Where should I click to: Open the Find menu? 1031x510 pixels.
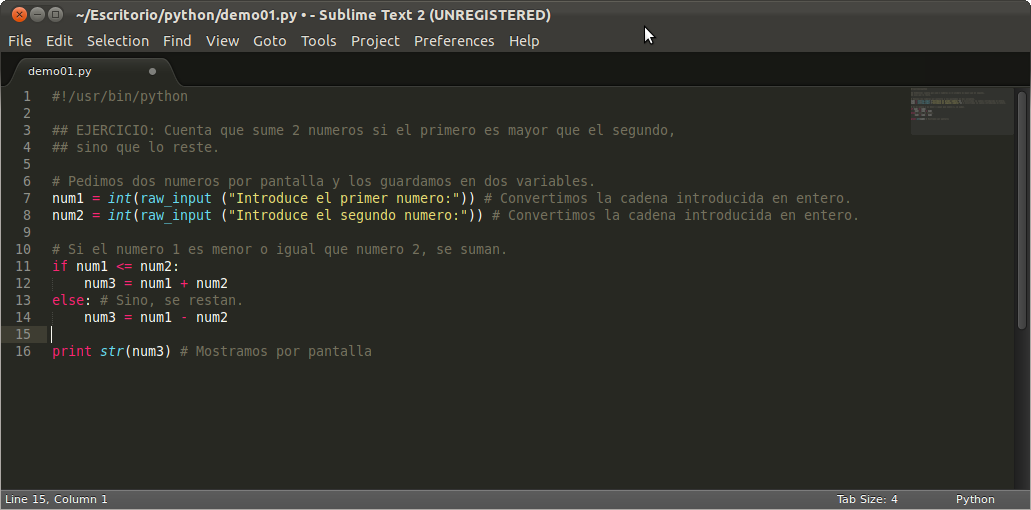pos(177,41)
